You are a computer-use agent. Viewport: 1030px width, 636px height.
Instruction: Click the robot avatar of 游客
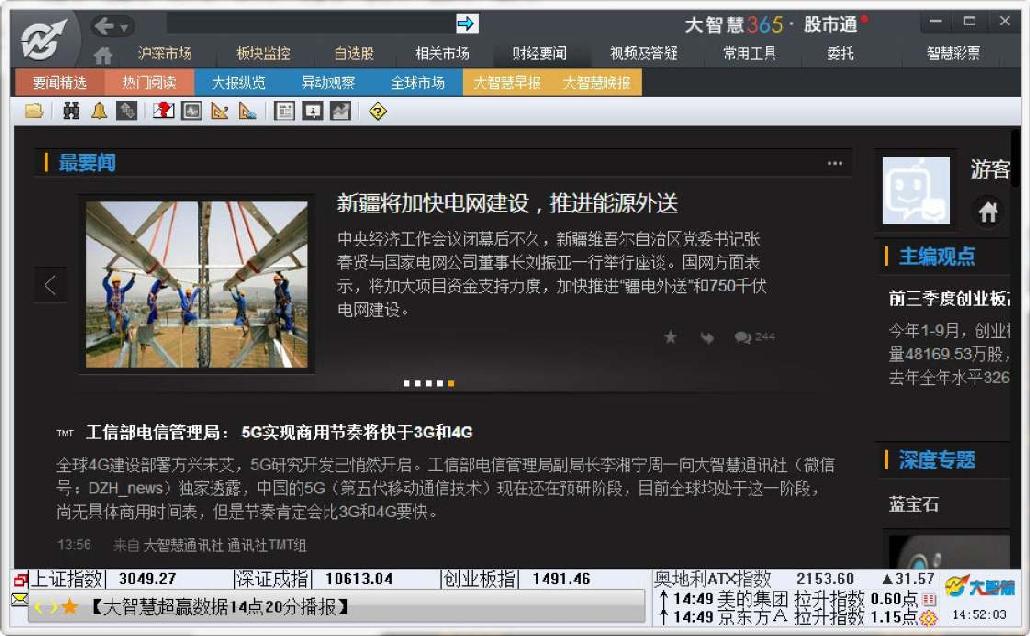tap(916, 191)
